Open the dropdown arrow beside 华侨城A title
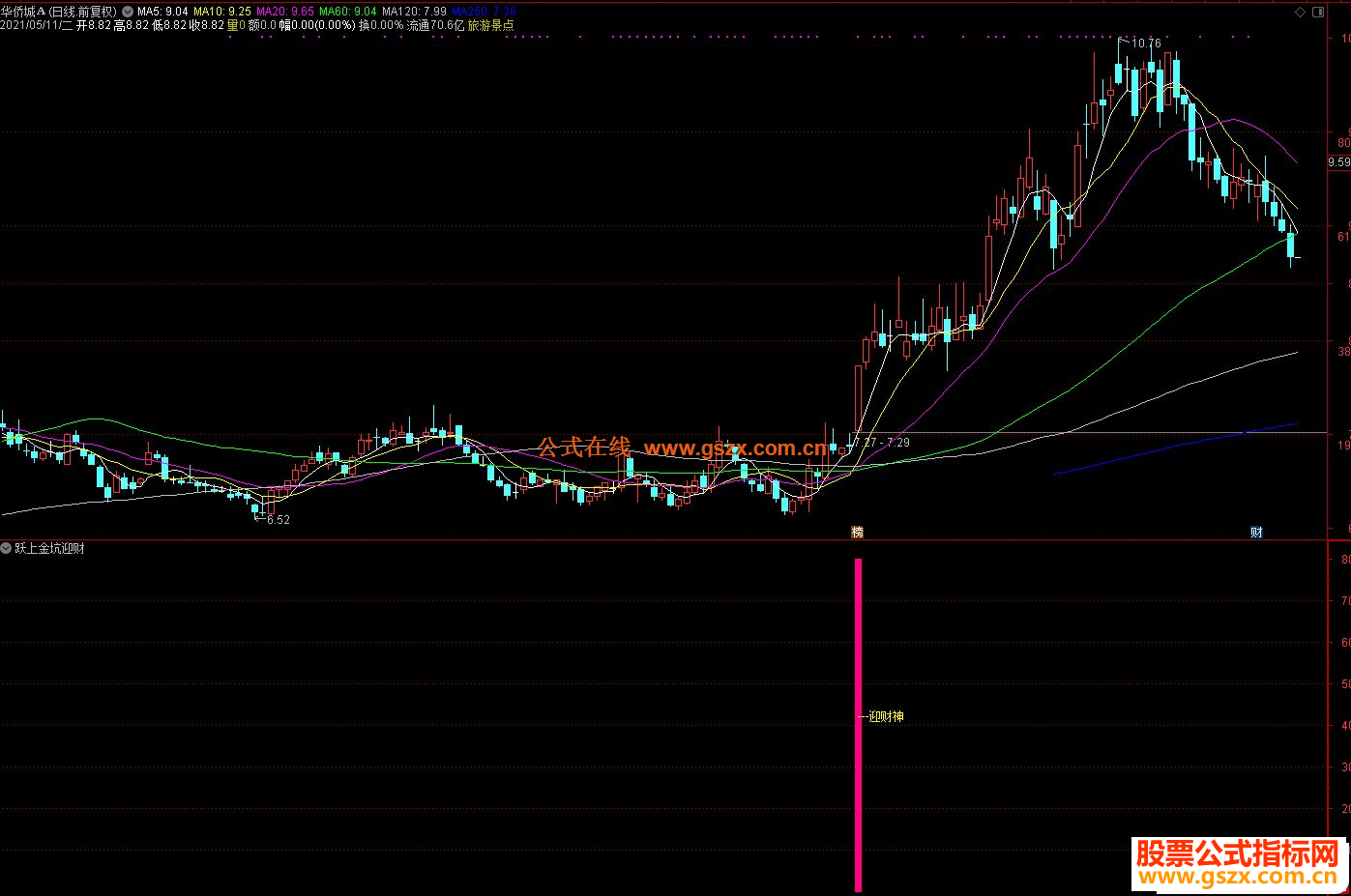This screenshot has height=896, width=1351. [128, 12]
